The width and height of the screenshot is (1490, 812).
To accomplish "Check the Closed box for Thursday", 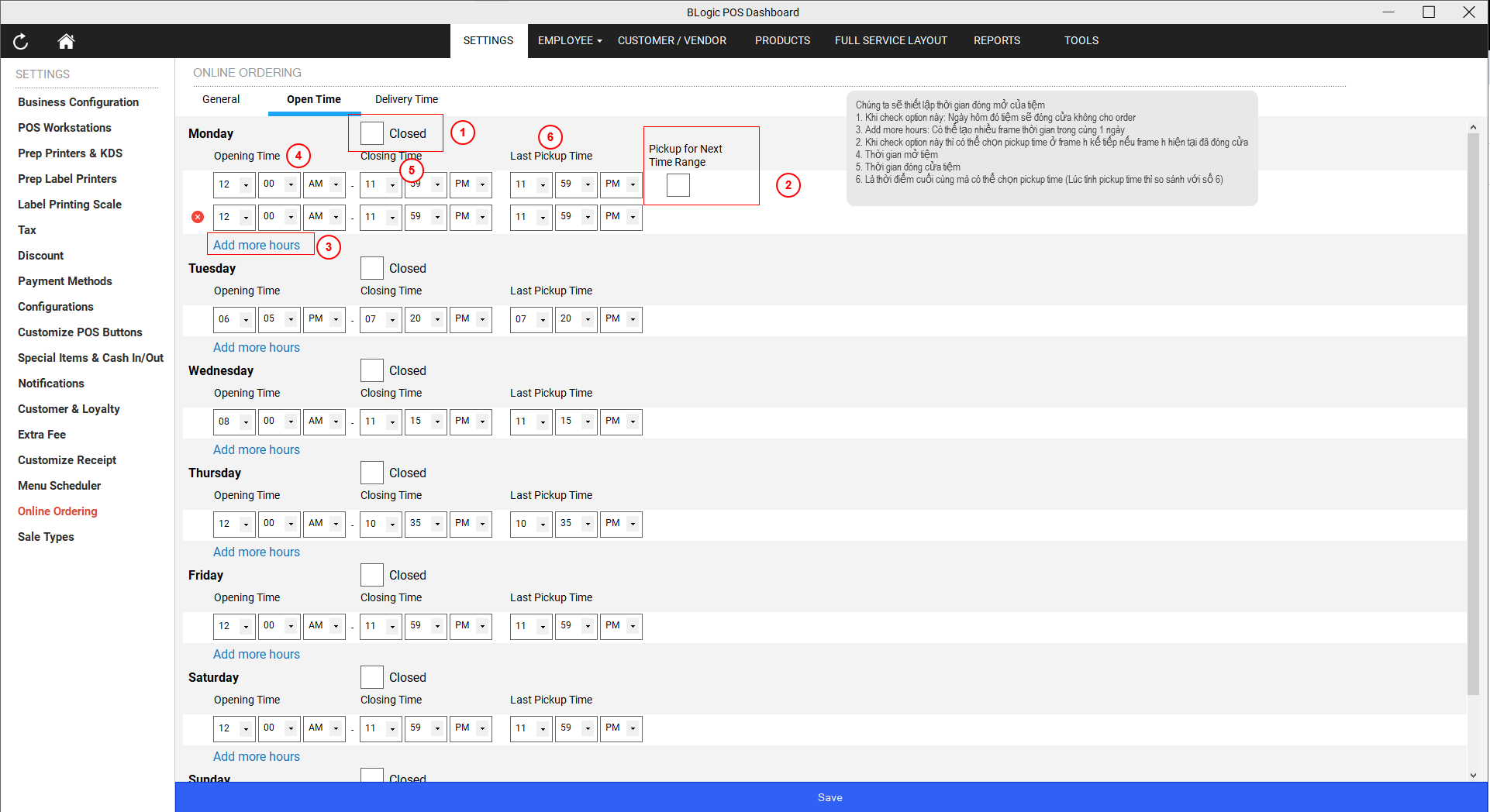I will tap(372, 473).
